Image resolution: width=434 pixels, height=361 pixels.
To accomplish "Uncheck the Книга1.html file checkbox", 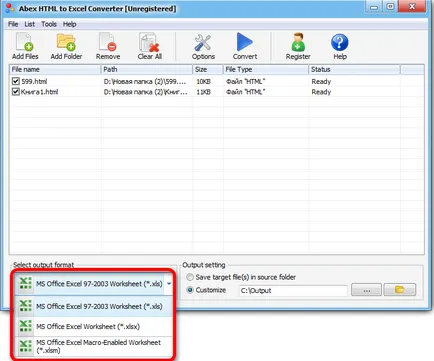I will (x=16, y=91).
